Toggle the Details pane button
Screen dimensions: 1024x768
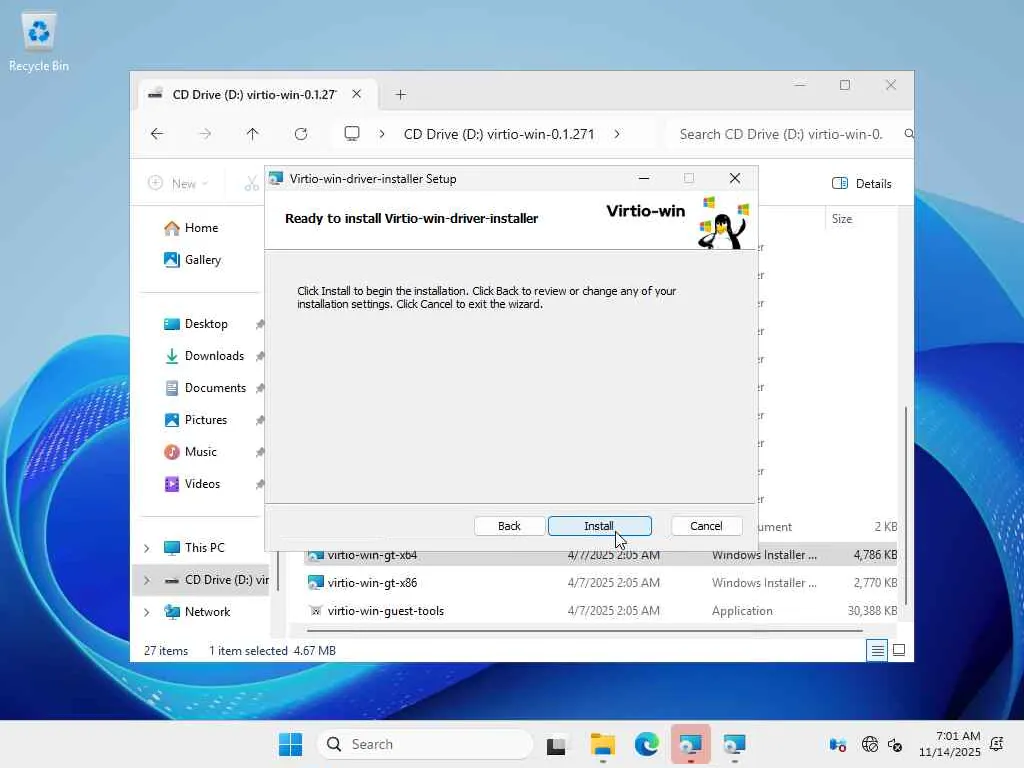[x=861, y=184]
